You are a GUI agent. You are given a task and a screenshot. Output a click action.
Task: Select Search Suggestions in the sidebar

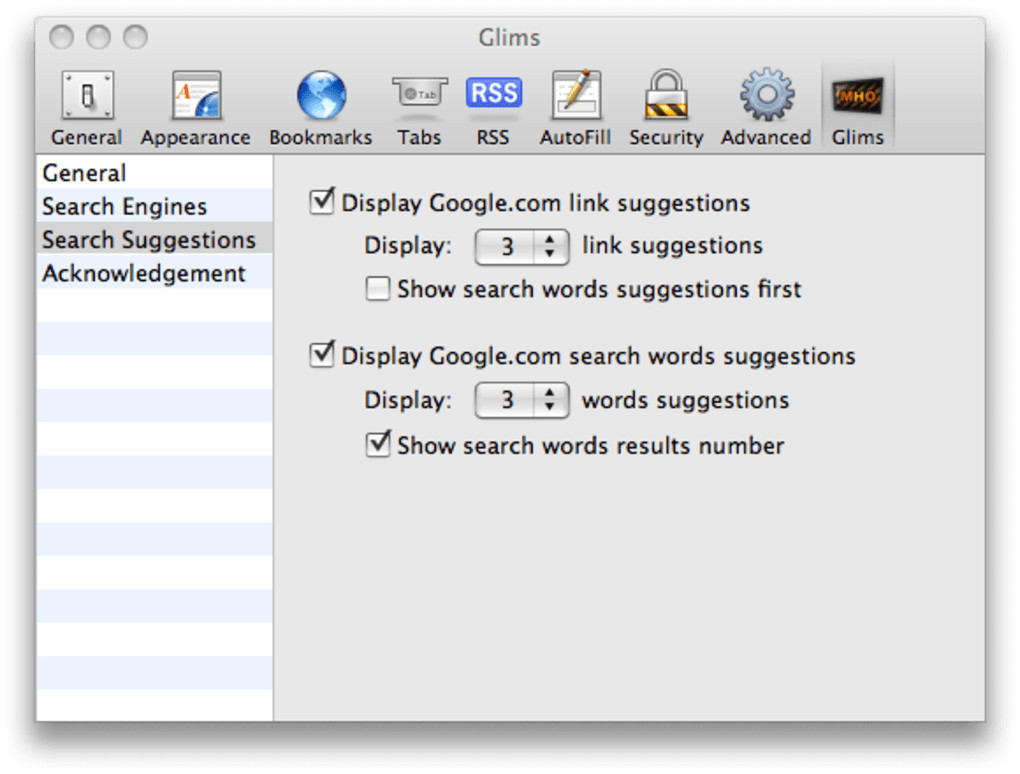149,240
